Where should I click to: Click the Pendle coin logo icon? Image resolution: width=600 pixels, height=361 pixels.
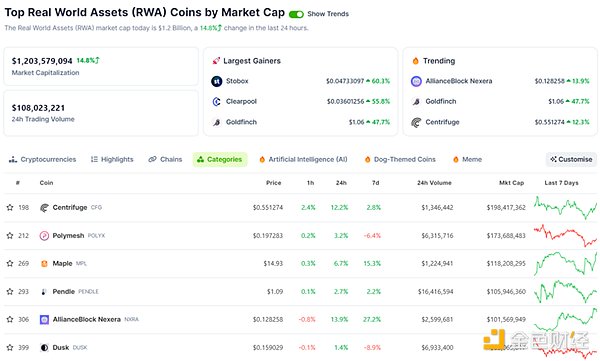tap(44, 291)
